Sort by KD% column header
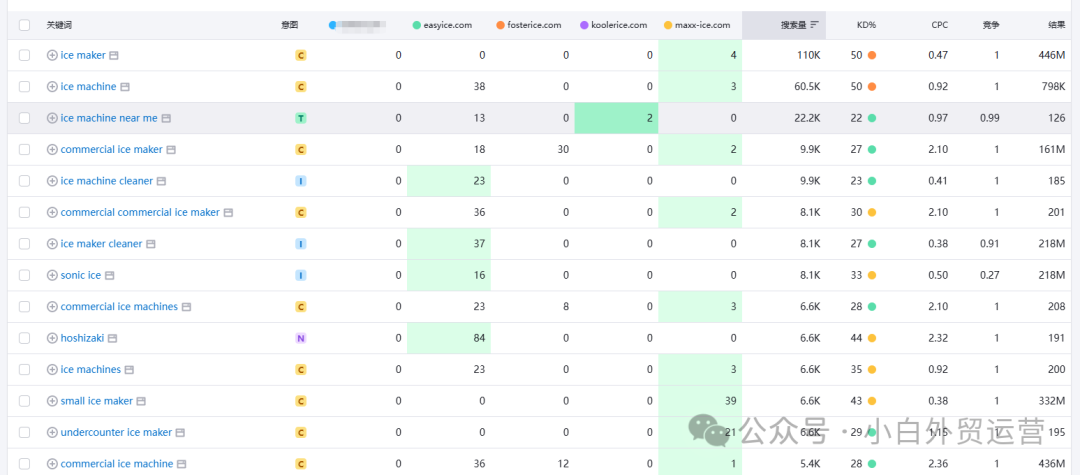 click(866, 25)
